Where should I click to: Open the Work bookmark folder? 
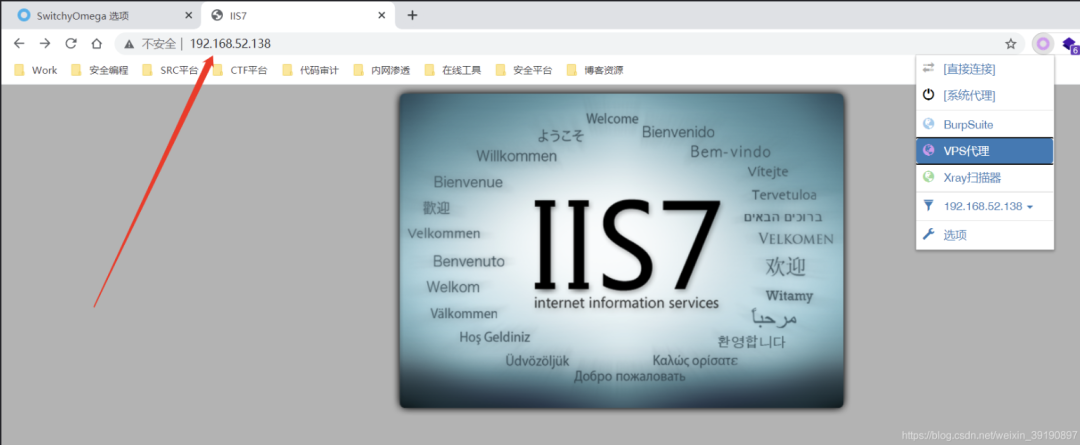(37, 70)
